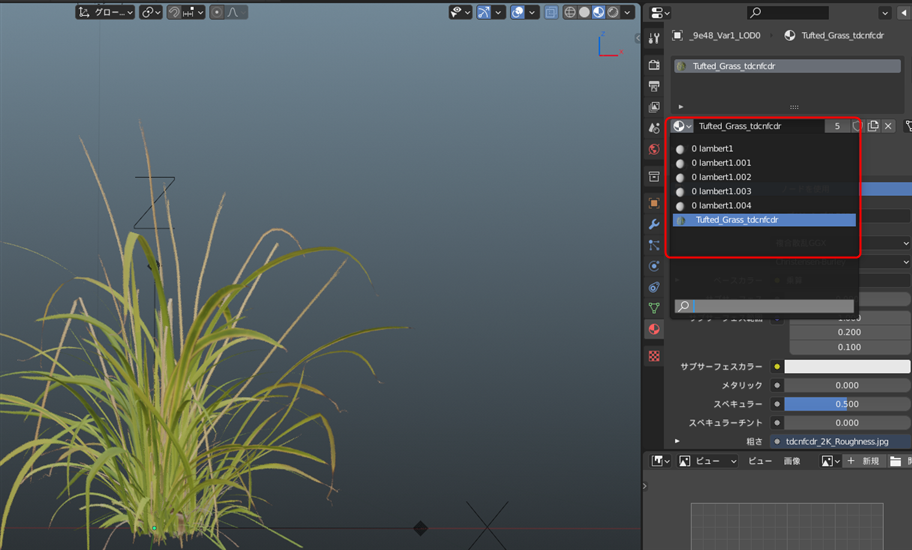Click the open image folder icon
The width and height of the screenshot is (912, 550).
pyautogui.click(x=895, y=461)
